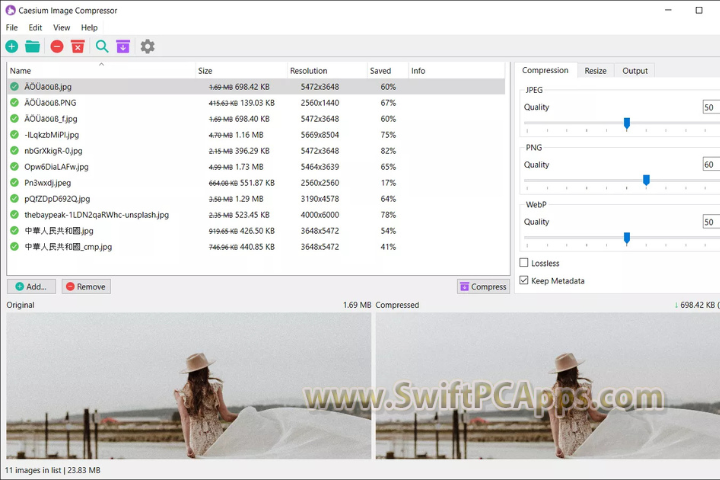
Task: Click the green check icon beside Pn3wxdj.jpeg
Action: click(15, 182)
